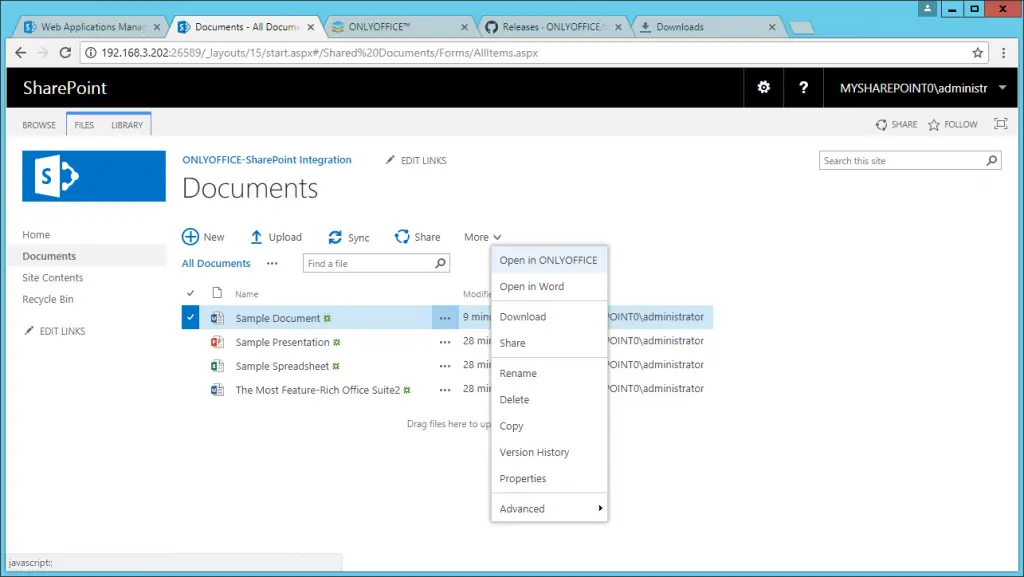Click Word icon of The Most Feature-Rich row
The height and width of the screenshot is (577, 1024).
click(217, 390)
